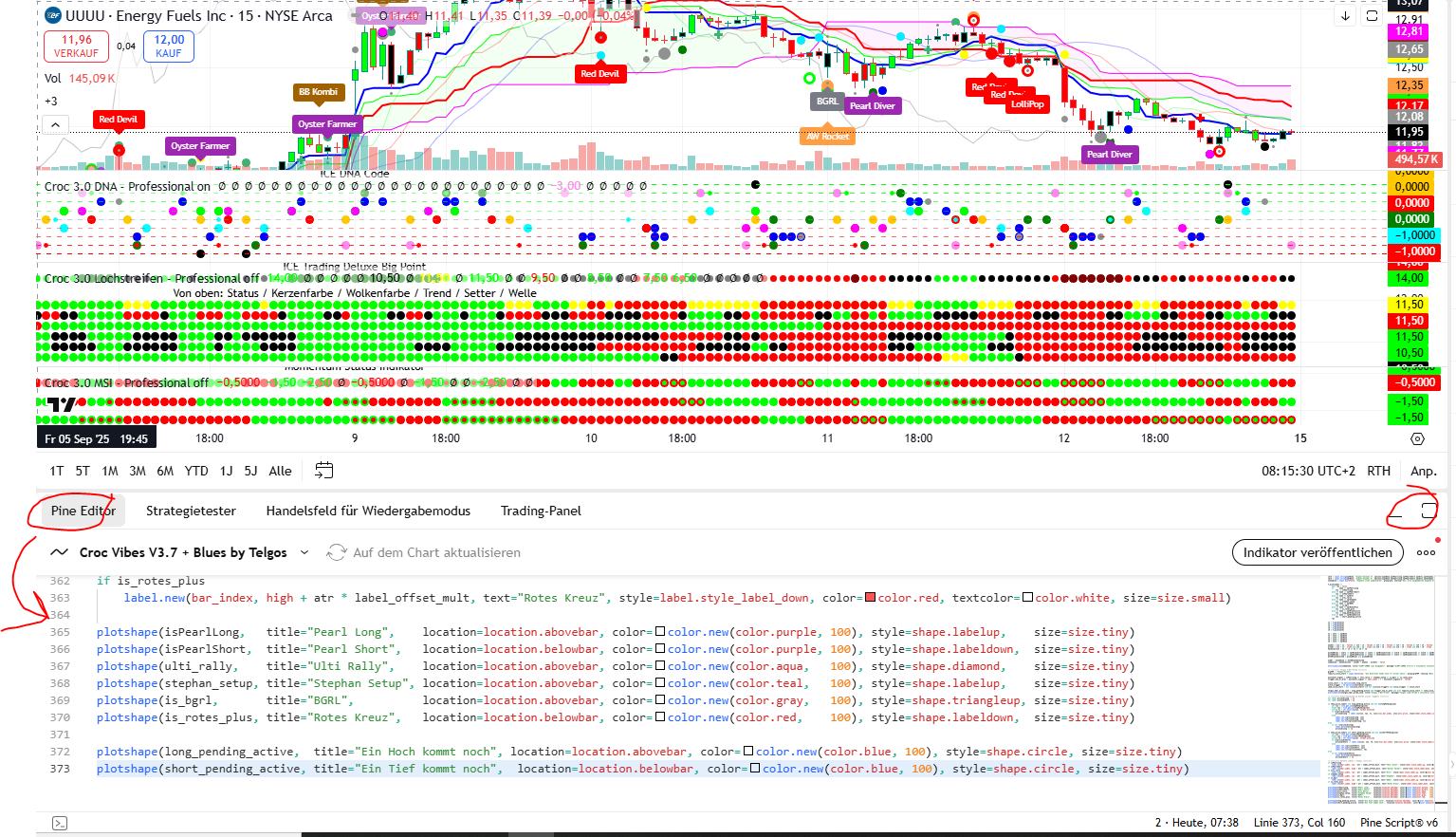Click the red color swatch before color.red on line 363
Image resolution: width=1456 pixels, height=837 pixels.
[x=870, y=598]
